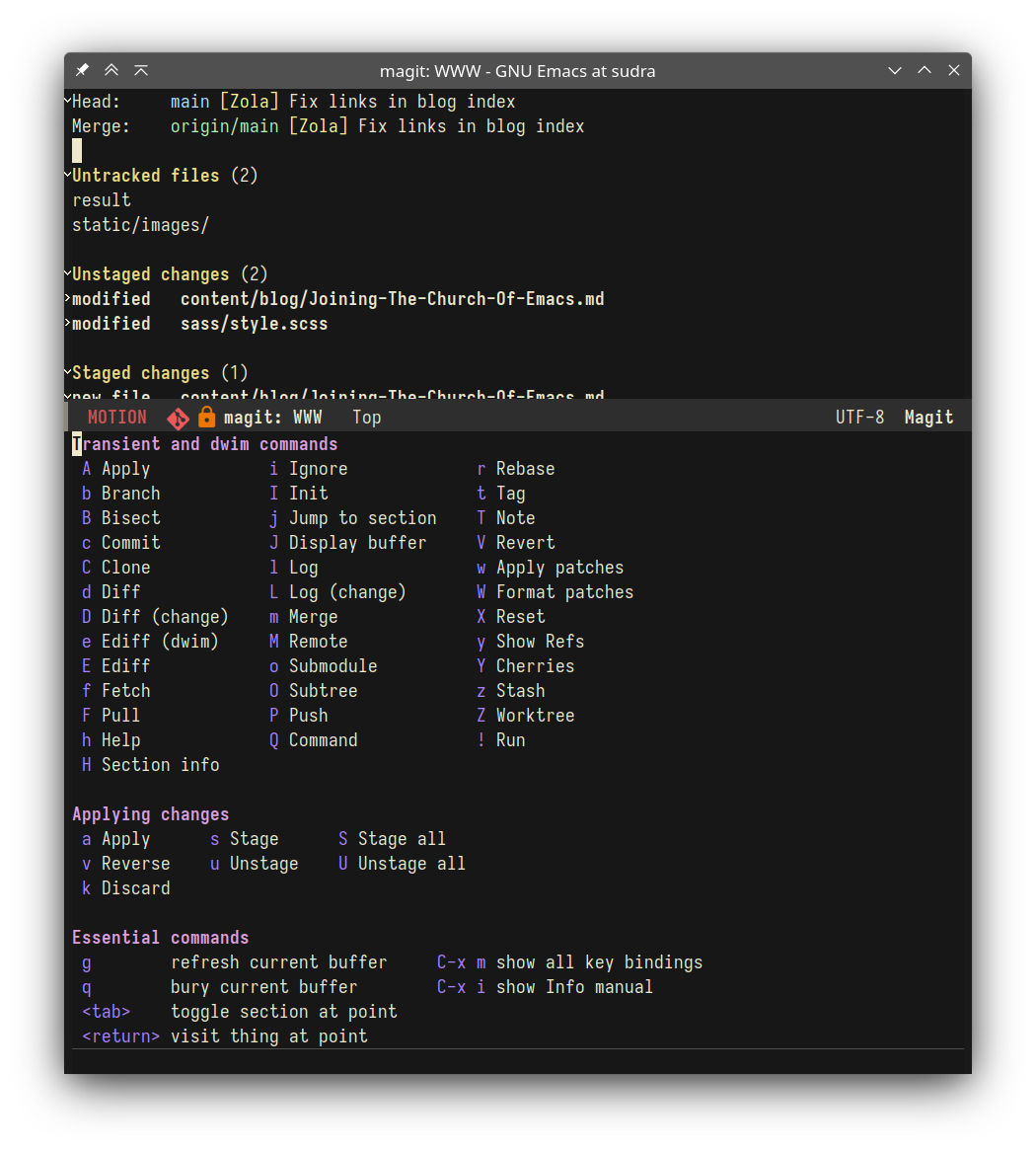Choose the Clone command

point(125,568)
